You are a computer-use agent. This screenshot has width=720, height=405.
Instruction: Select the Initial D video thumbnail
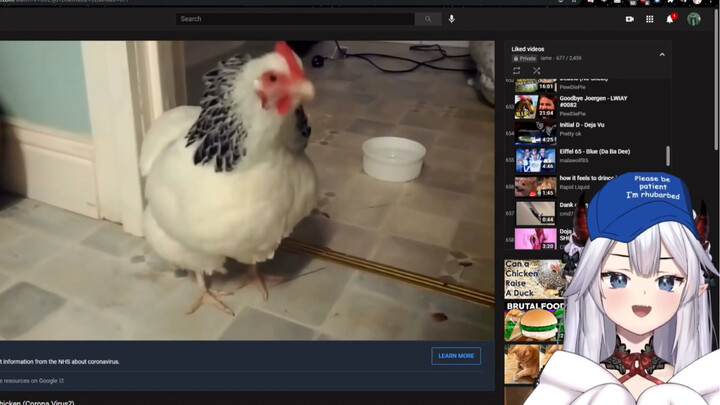point(535,133)
